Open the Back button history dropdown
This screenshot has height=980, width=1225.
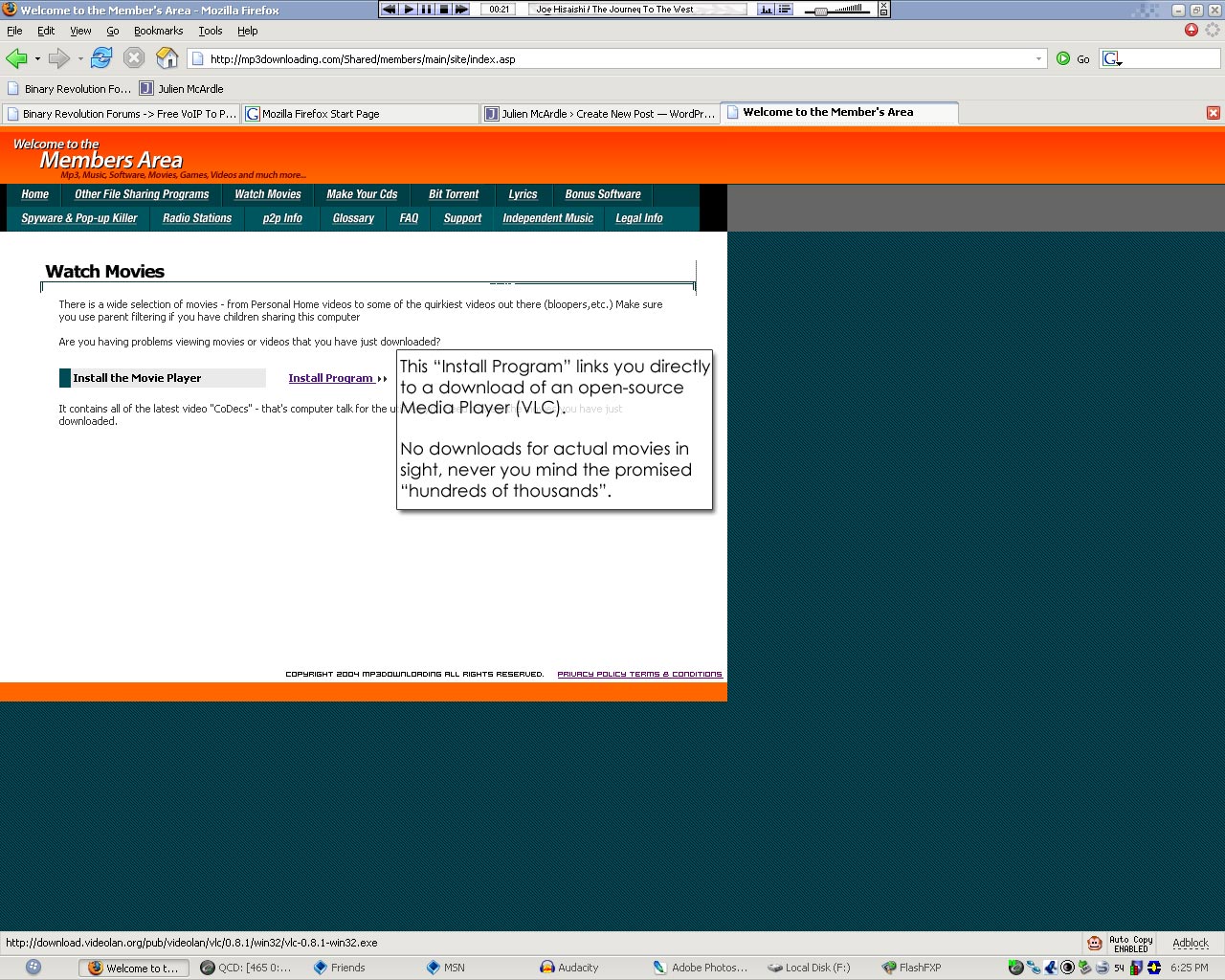(37, 59)
